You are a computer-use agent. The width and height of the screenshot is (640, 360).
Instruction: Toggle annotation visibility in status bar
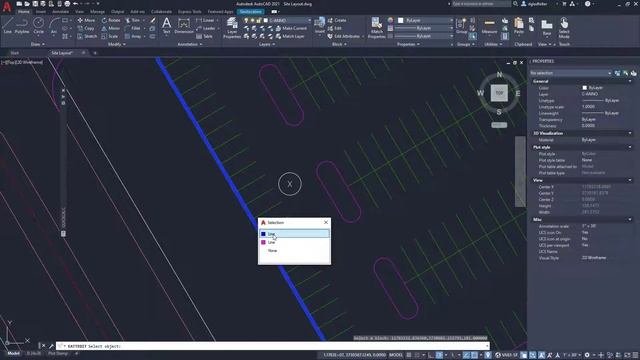(542, 355)
